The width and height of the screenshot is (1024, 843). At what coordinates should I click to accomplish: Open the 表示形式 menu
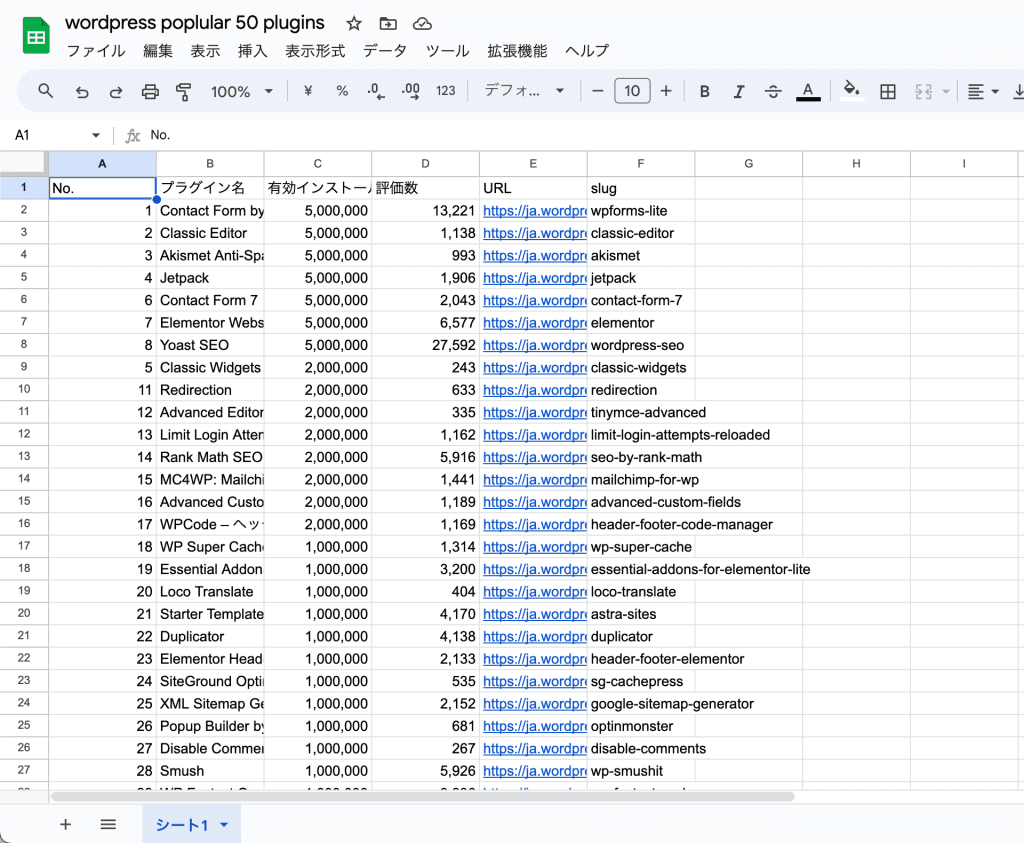pos(315,51)
